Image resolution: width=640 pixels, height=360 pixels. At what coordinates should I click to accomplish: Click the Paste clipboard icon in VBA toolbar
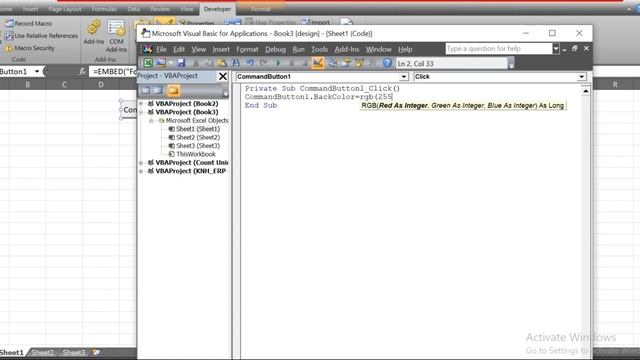click(x=222, y=63)
